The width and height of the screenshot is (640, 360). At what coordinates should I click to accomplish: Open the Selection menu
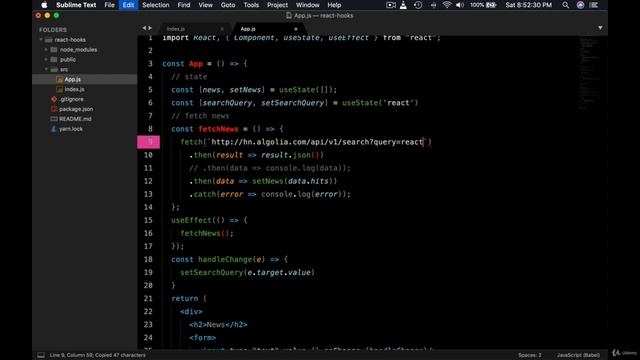click(x=156, y=5)
